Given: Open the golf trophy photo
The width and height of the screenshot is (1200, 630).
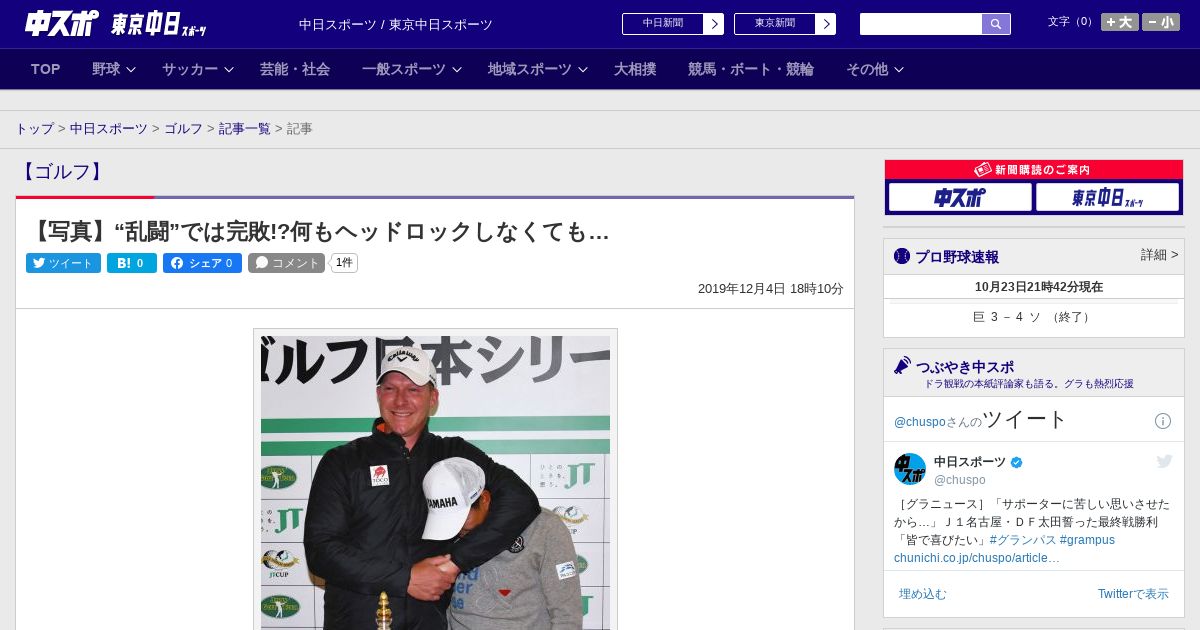Looking at the screenshot, I should click(435, 482).
